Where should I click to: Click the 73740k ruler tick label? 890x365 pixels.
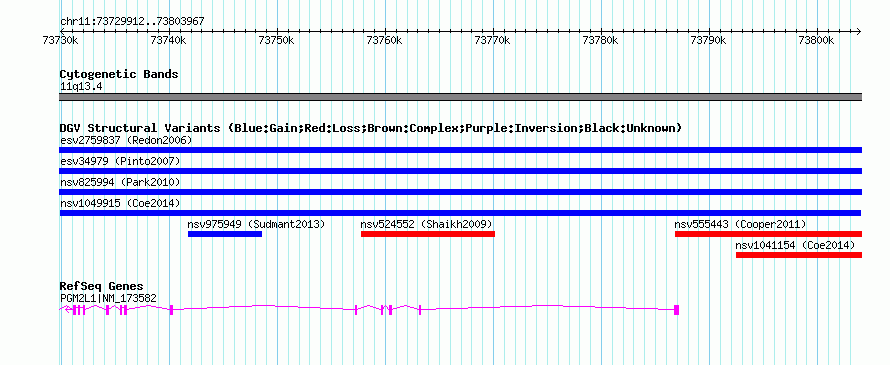[169, 41]
